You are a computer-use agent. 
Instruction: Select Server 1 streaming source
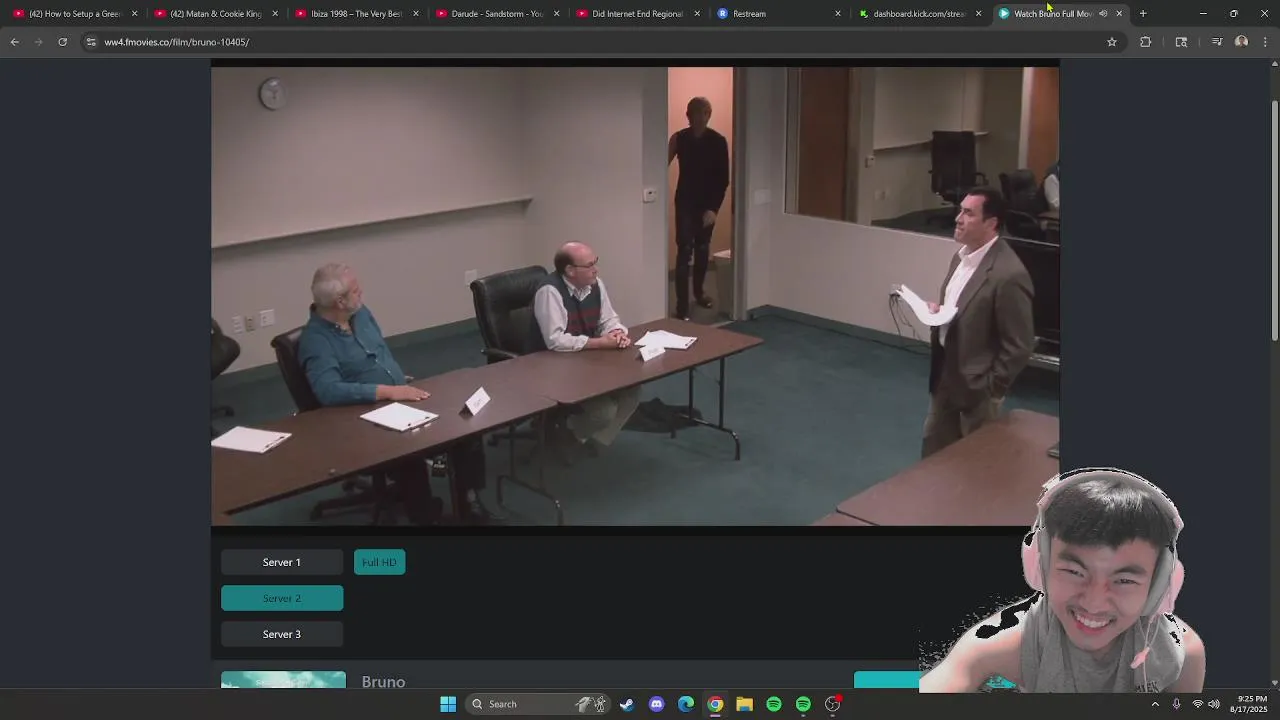coord(282,562)
